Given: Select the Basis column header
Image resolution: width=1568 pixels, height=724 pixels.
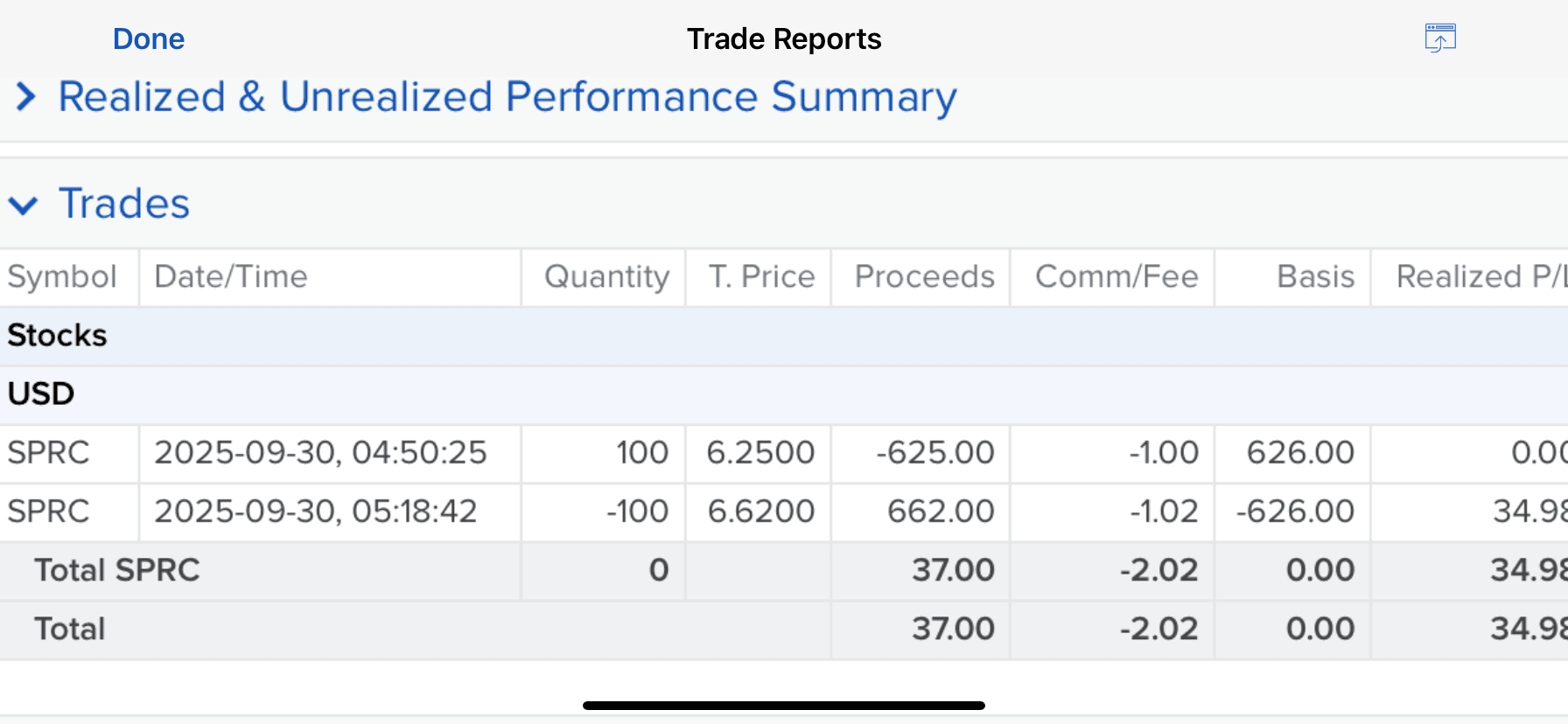Looking at the screenshot, I should (x=1315, y=277).
